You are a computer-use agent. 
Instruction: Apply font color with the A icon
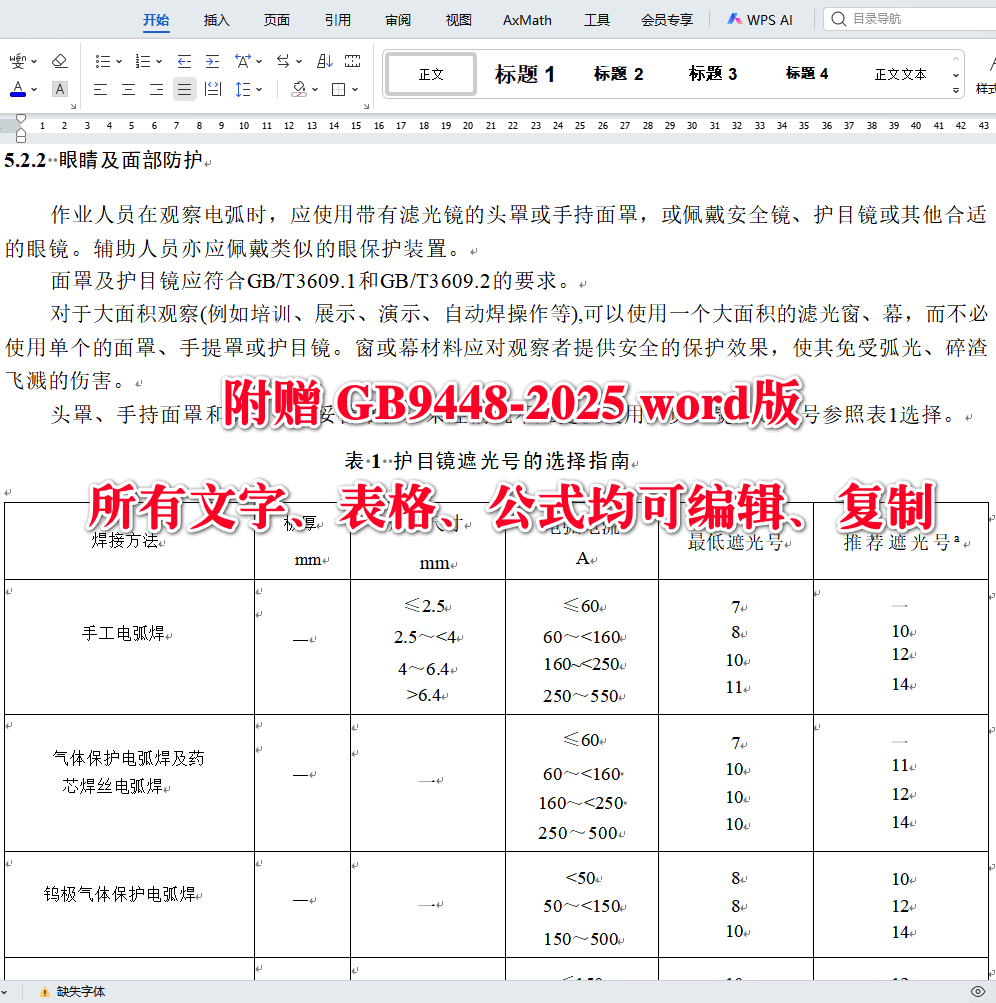(18, 88)
